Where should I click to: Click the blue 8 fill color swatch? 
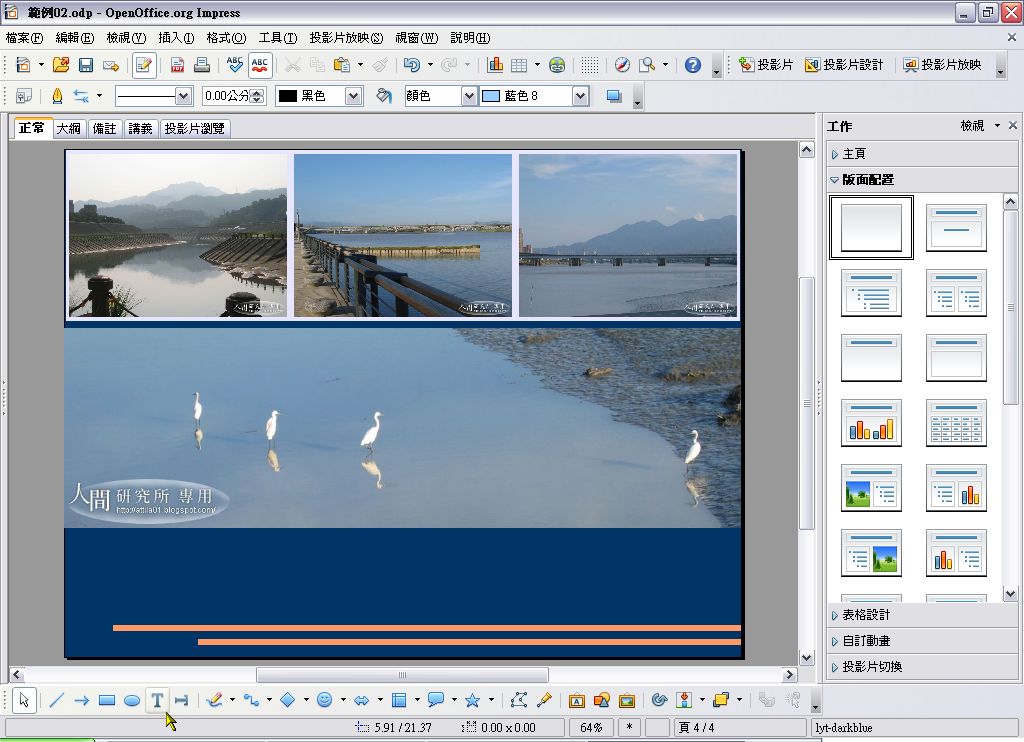[x=491, y=96]
